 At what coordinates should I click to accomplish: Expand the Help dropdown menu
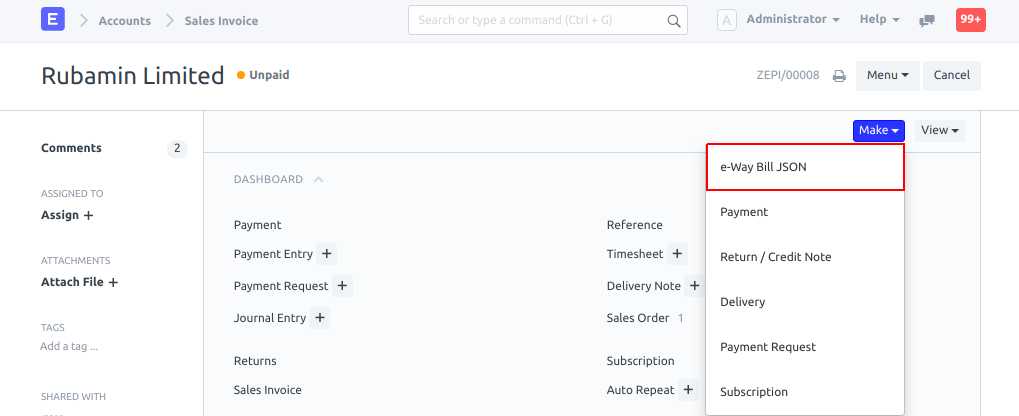879,20
